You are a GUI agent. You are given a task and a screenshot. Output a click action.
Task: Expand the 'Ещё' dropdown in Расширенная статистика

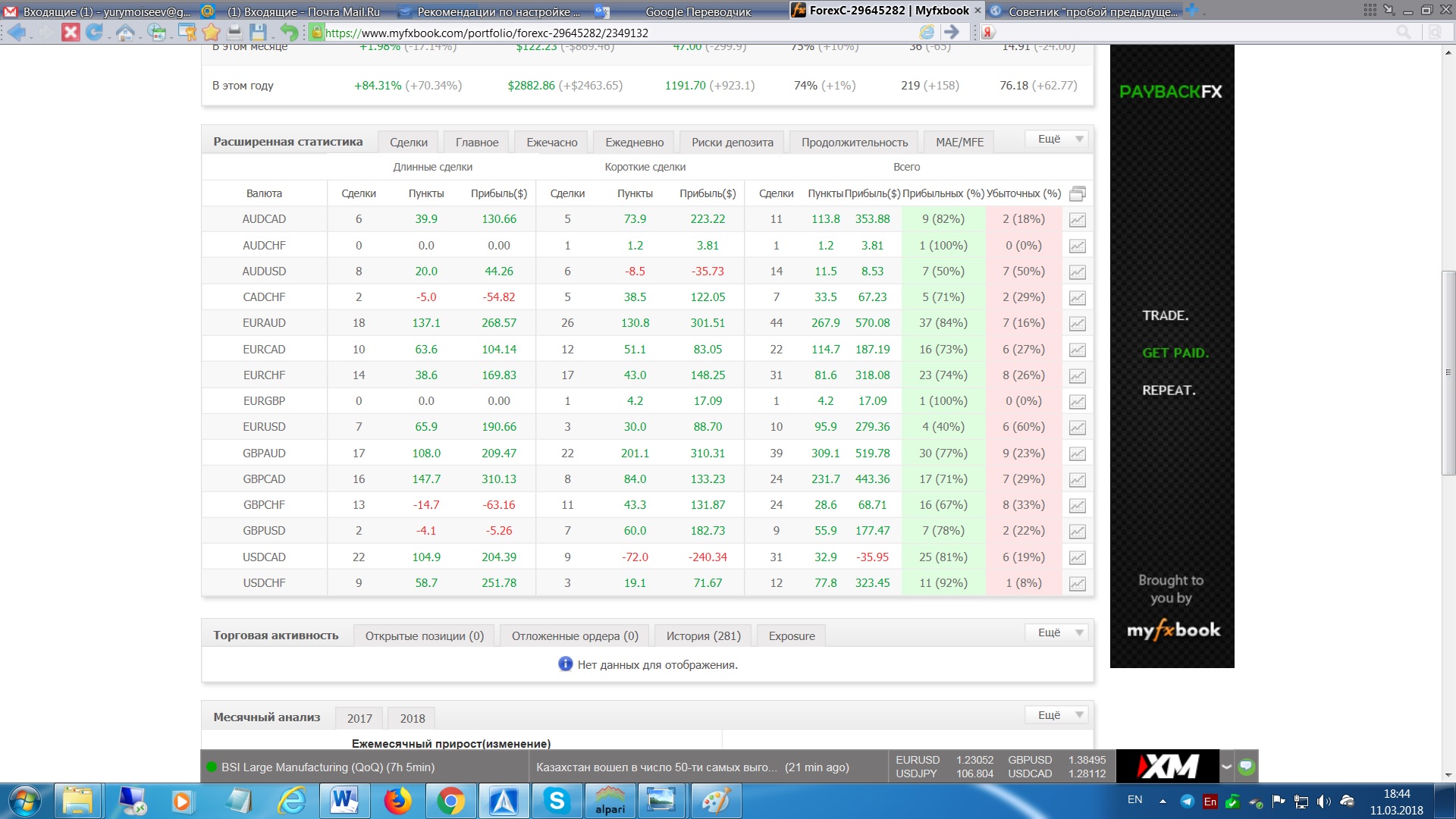pyautogui.click(x=1057, y=139)
